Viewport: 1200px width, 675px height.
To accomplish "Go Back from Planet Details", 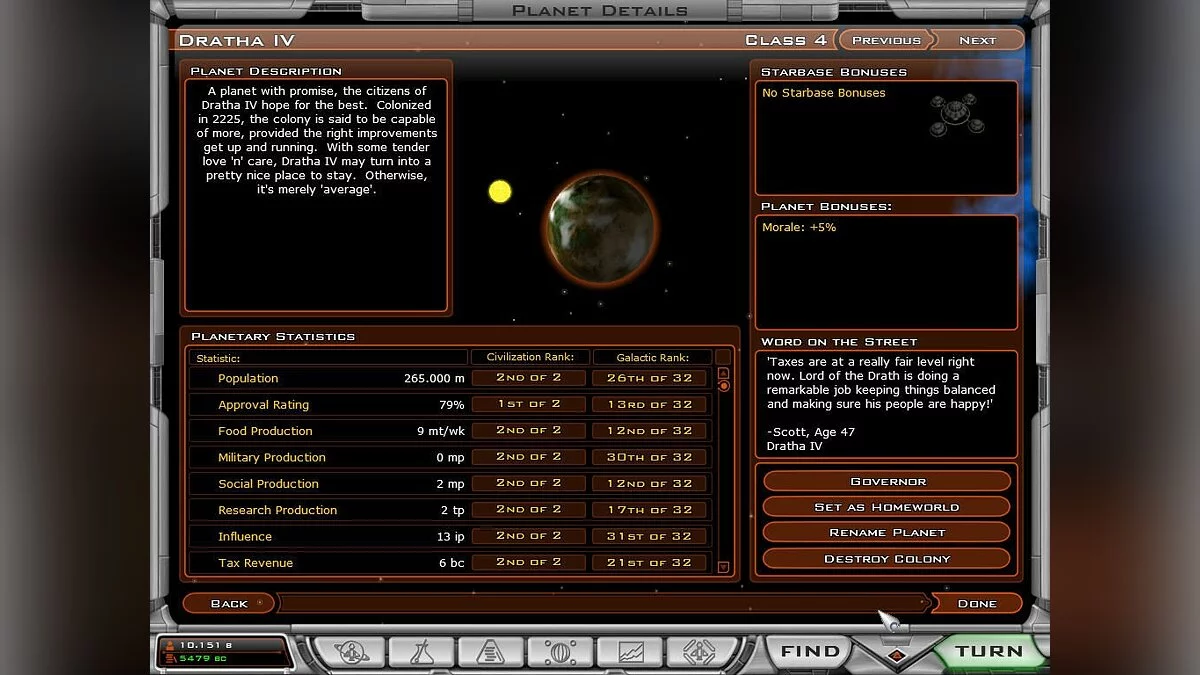I will 228,603.
